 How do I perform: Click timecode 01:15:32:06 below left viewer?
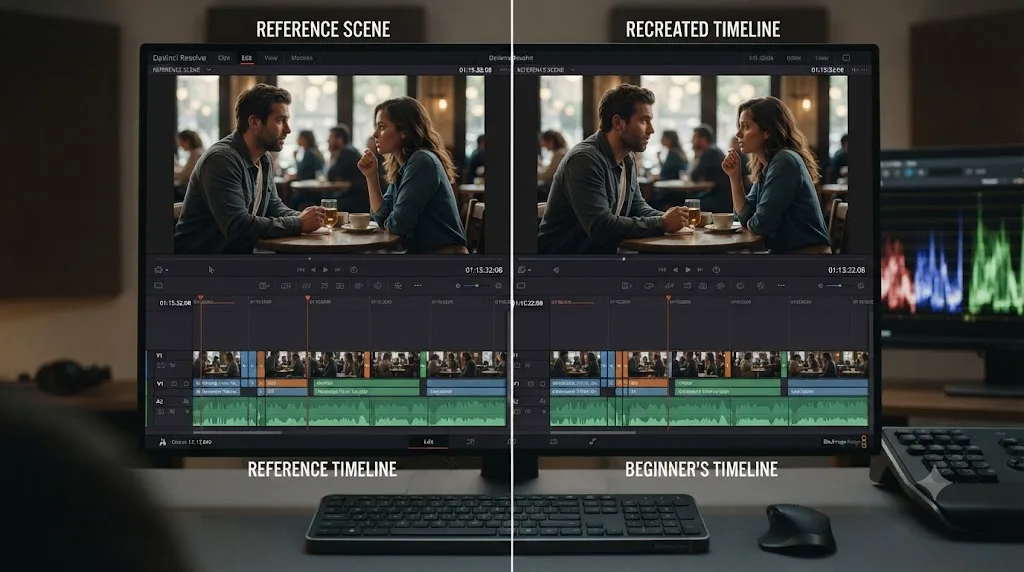[x=484, y=270]
